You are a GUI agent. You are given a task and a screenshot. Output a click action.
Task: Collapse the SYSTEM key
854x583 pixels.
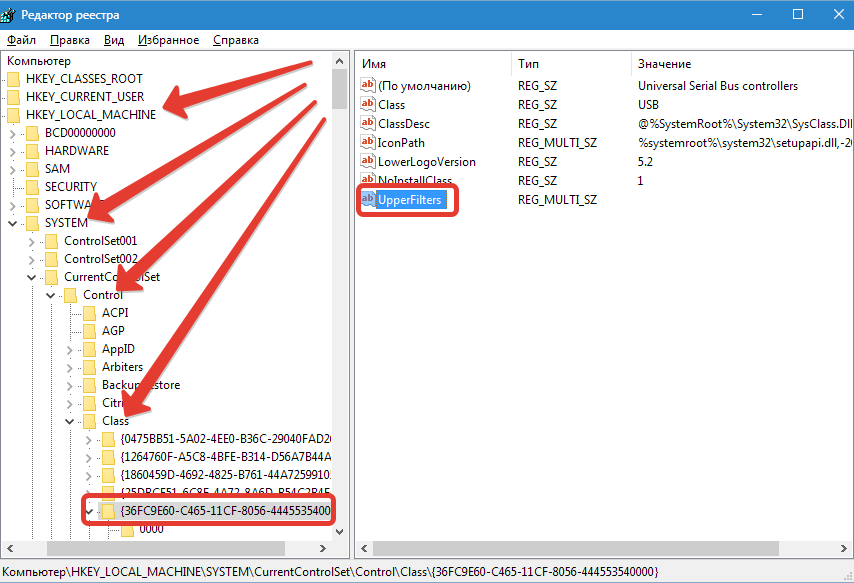coord(13,223)
